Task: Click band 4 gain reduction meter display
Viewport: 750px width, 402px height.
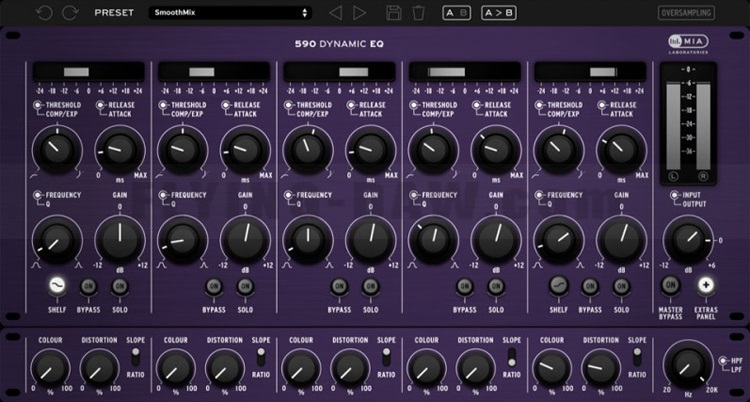Action: pyautogui.click(x=465, y=72)
